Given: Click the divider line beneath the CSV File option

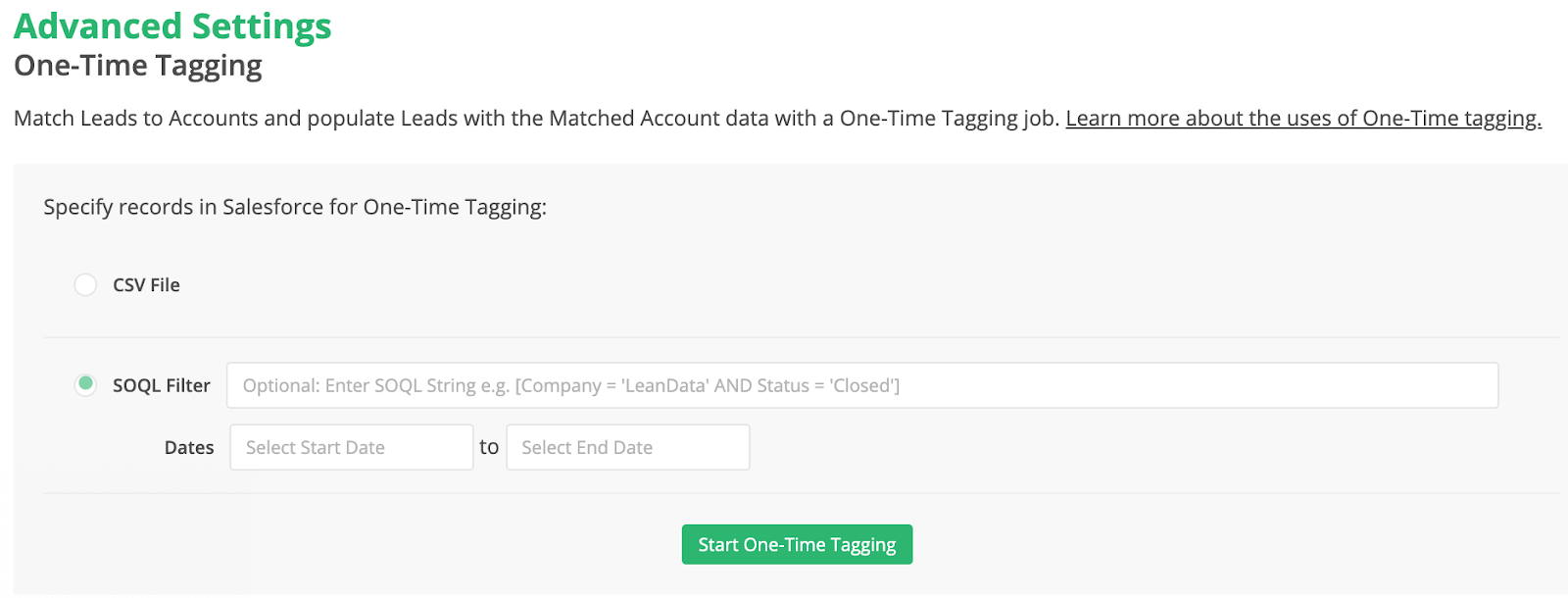Looking at the screenshot, I should click(x=802, y=337).
